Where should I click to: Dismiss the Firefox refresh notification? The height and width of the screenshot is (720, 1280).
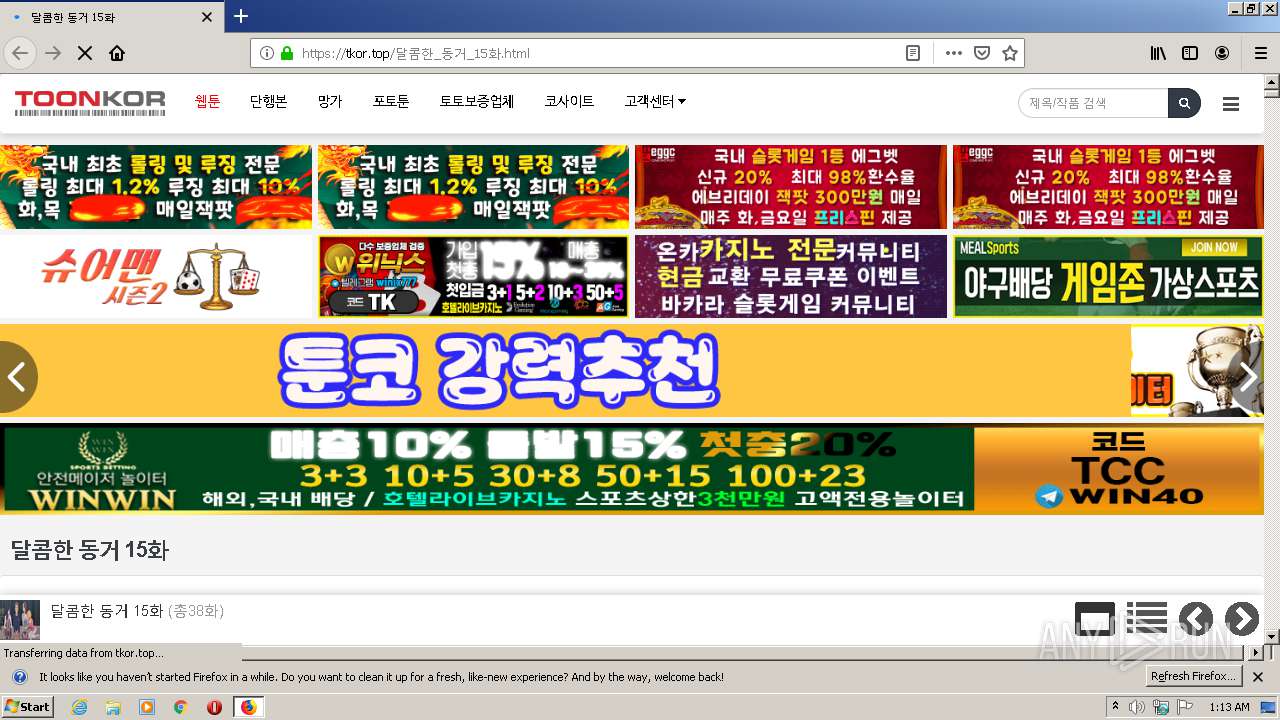pos(1258,677)
